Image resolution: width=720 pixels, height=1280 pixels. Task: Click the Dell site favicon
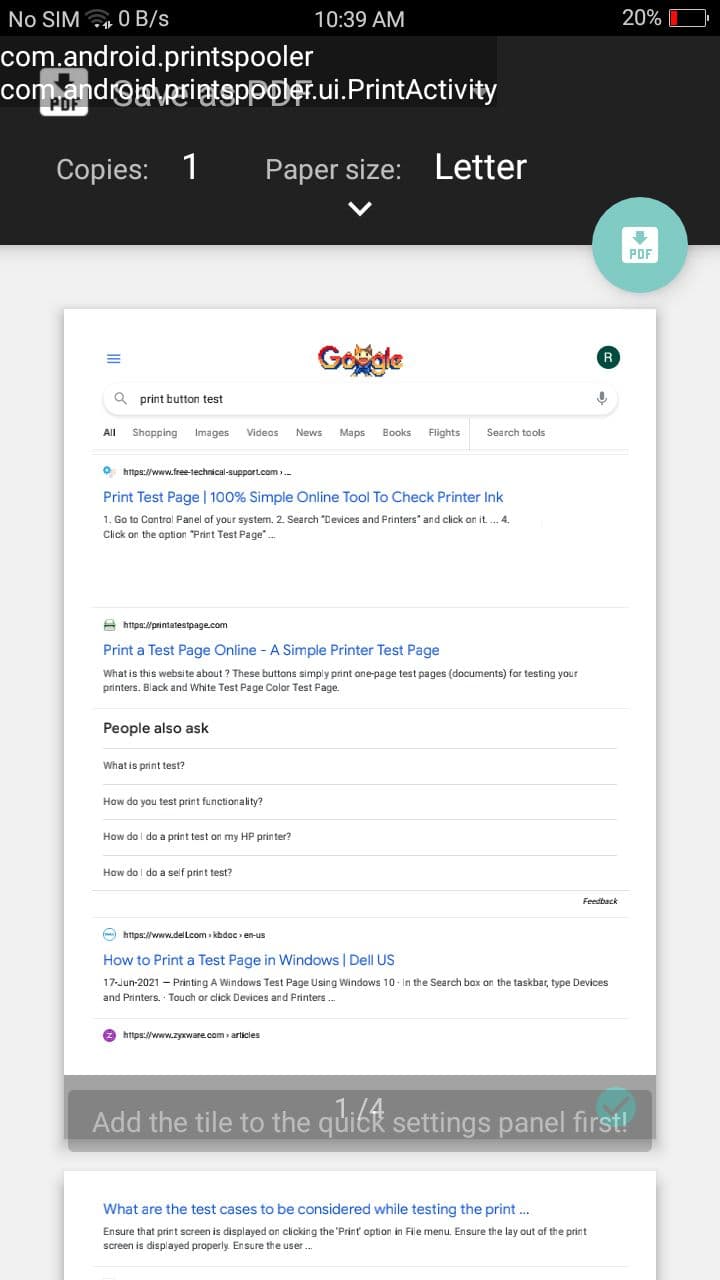(x=110, y=934)
